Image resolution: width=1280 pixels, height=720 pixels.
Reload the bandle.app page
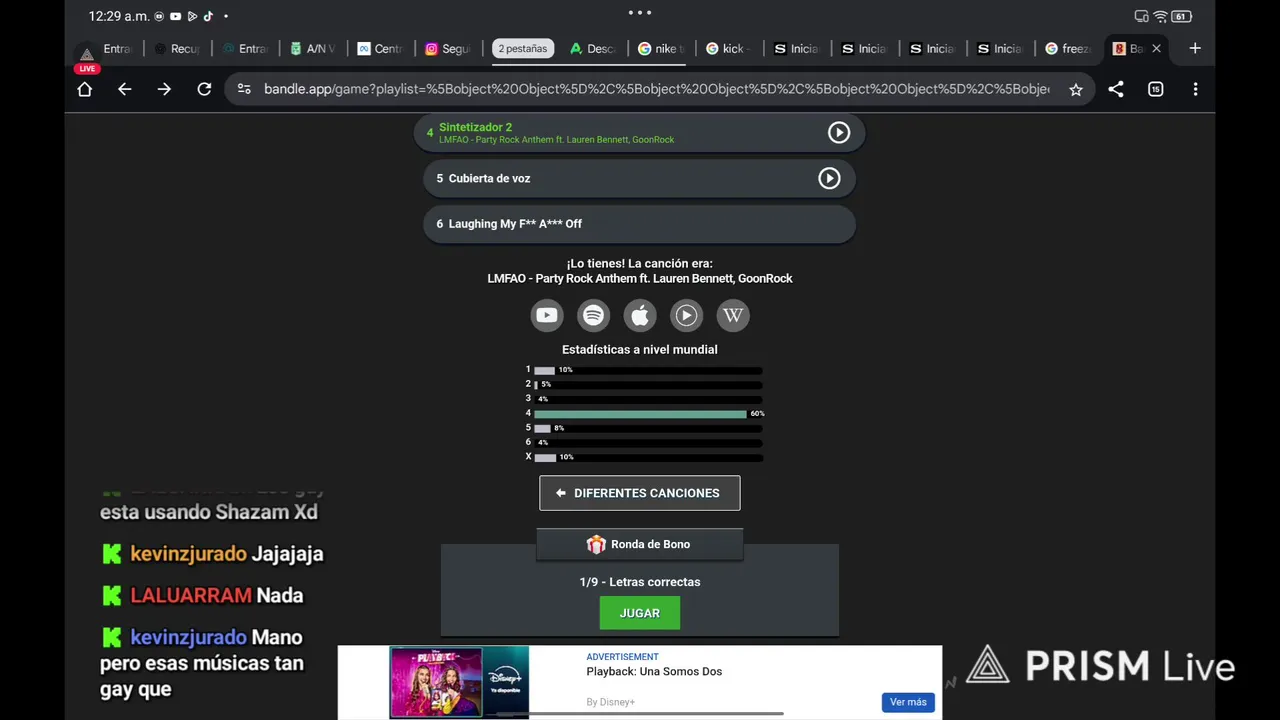204,89
